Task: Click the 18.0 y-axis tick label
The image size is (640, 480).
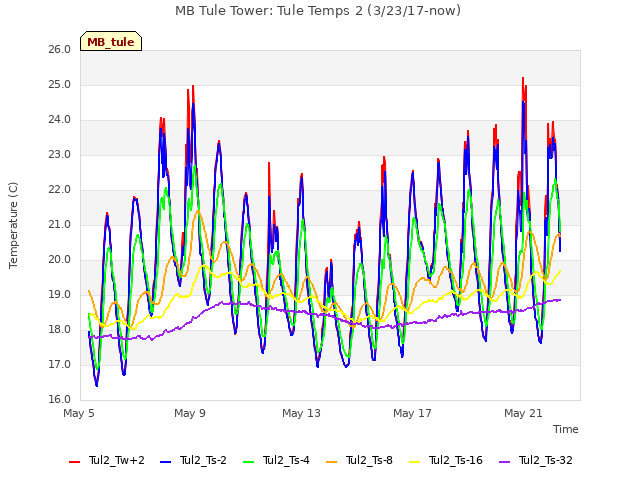Action: click(60, 330)
